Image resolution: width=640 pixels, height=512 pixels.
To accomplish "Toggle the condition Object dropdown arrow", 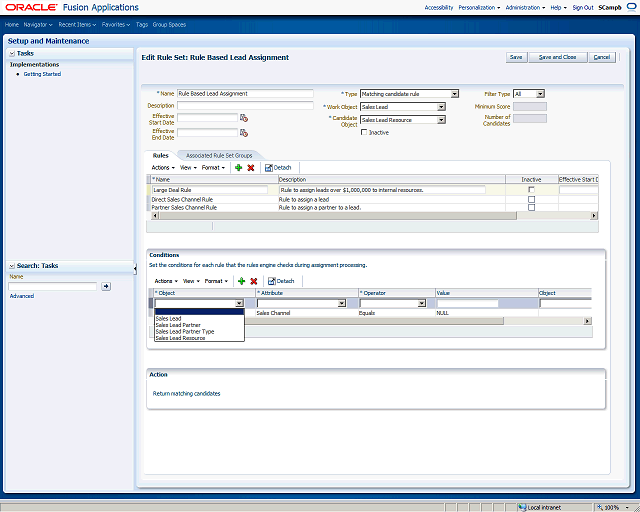I will (x=239, y=303).
